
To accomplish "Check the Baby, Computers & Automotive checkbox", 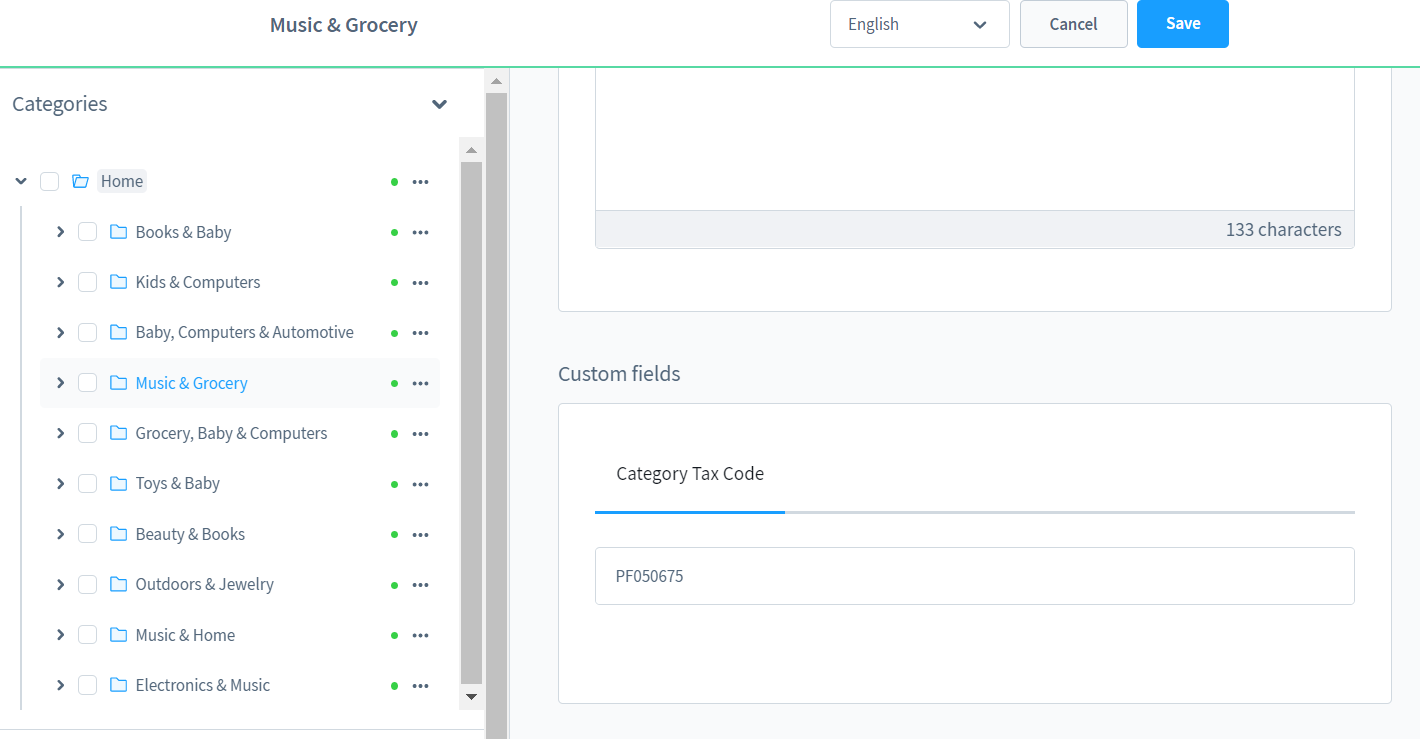I will [87, 332].
